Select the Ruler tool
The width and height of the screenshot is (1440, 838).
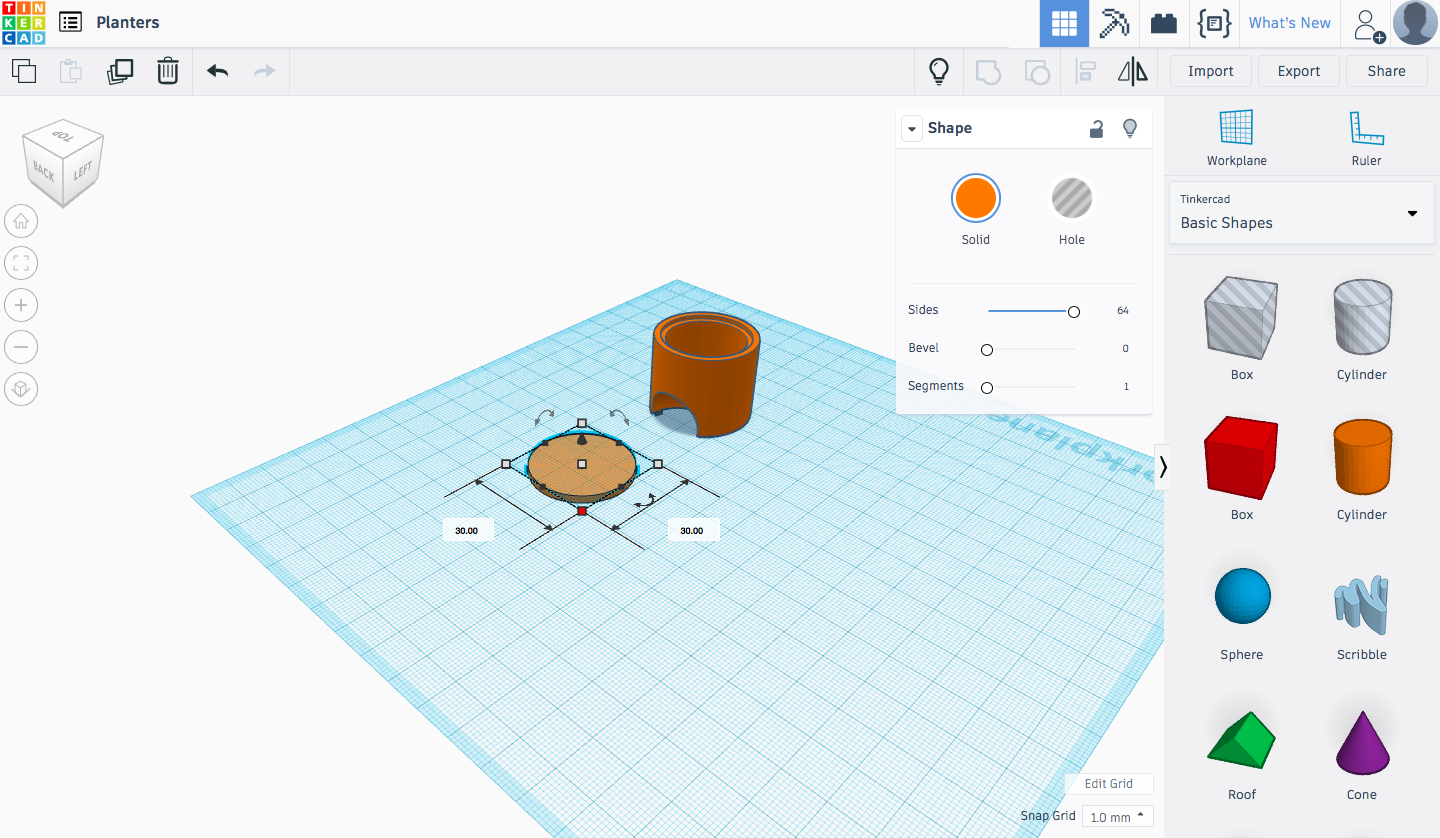coord(1366,138)
